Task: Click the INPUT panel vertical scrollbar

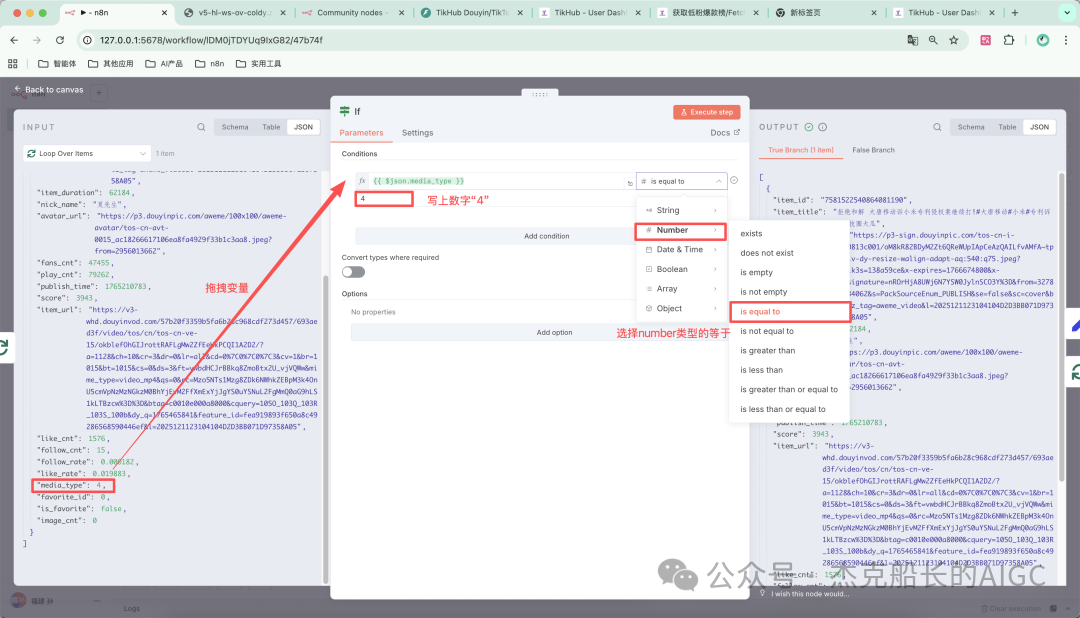Action: tap(325, 427)
